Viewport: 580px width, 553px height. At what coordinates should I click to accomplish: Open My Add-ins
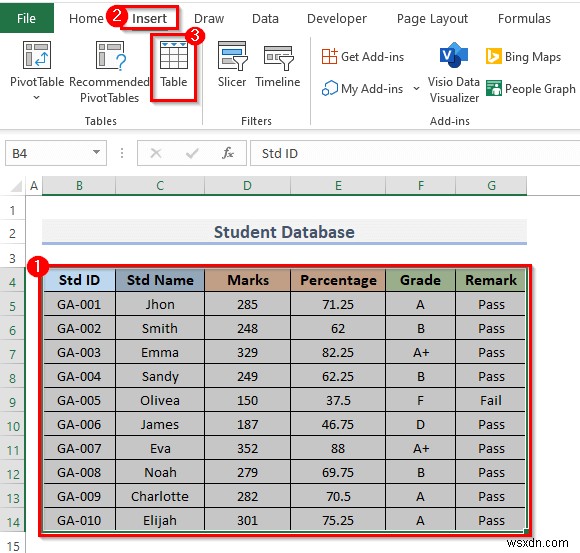[363, 89]
